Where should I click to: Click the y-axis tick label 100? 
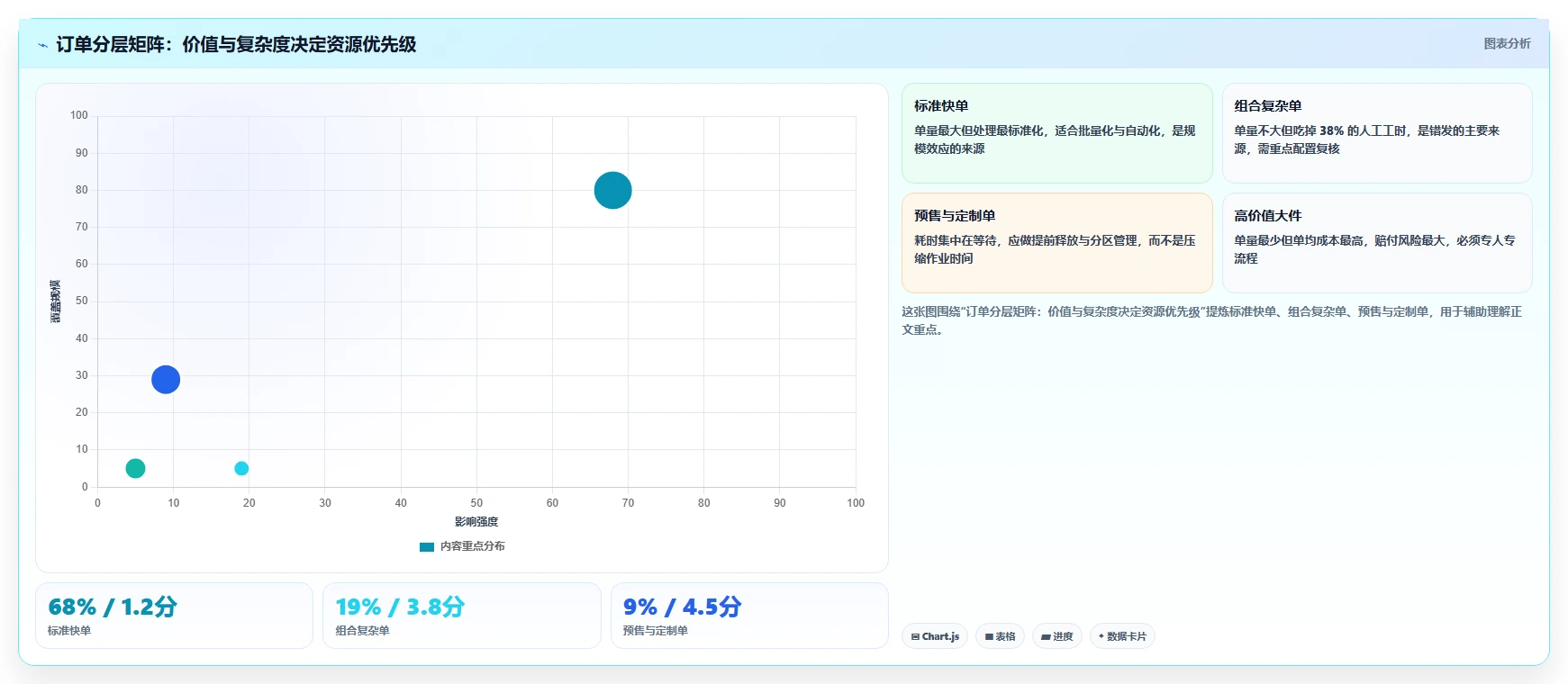coord(79,115)
